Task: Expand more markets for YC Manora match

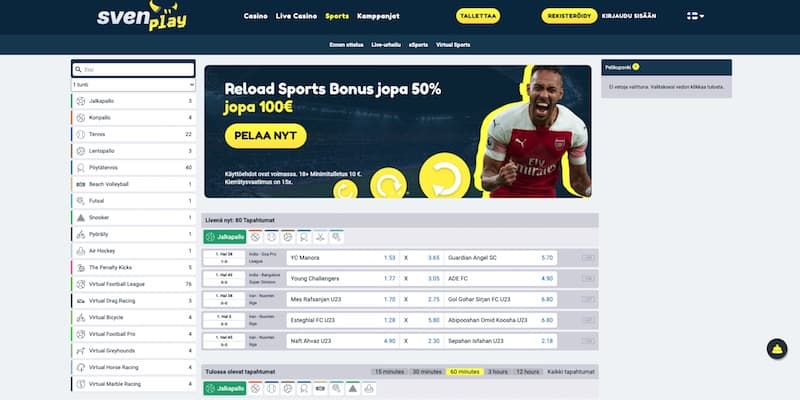Action: click(x=588, y=258)
